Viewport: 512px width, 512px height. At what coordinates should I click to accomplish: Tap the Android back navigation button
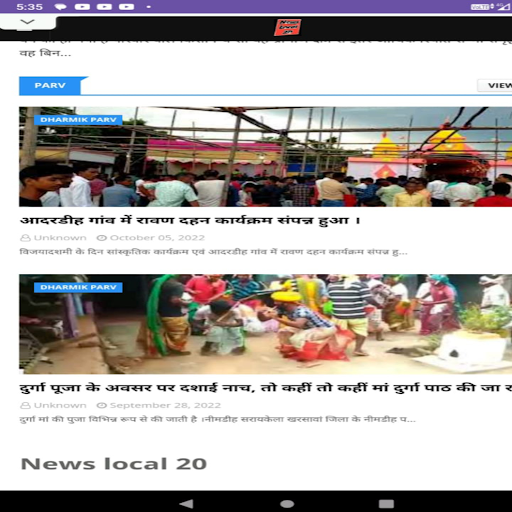pyautogui.click(x=186, y=503)
